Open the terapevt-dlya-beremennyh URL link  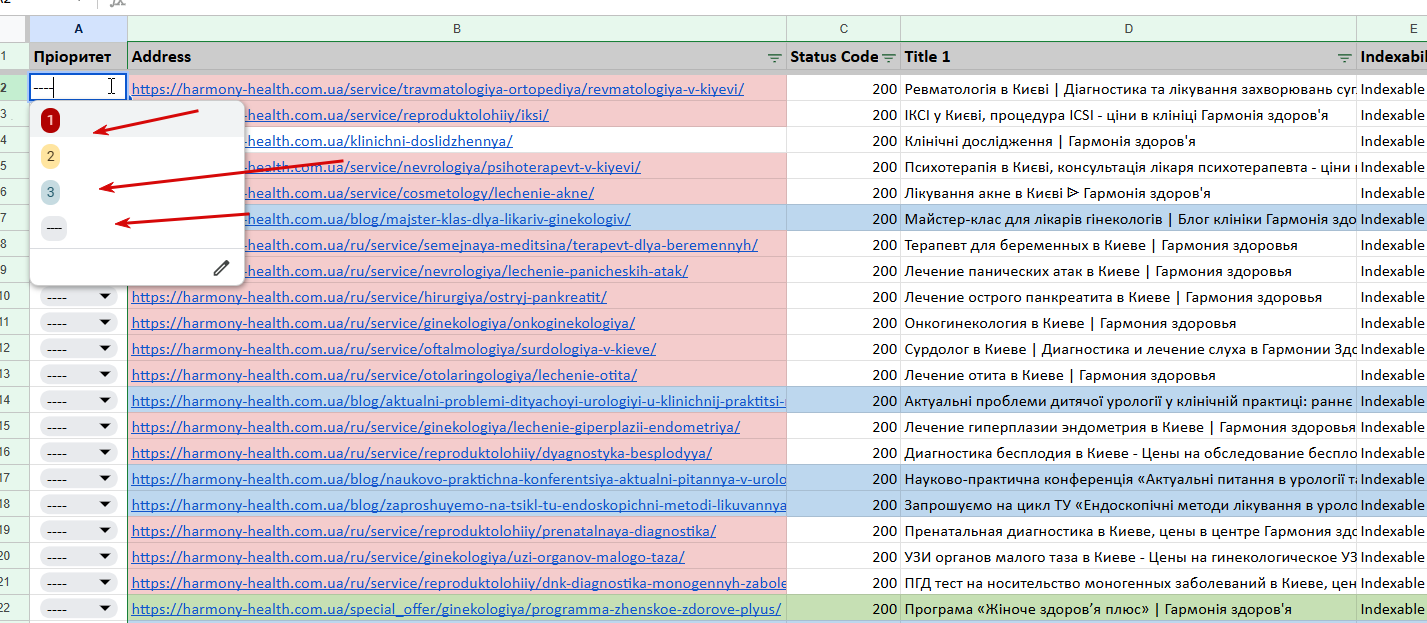pyautogui.click(x=500, y=245)
